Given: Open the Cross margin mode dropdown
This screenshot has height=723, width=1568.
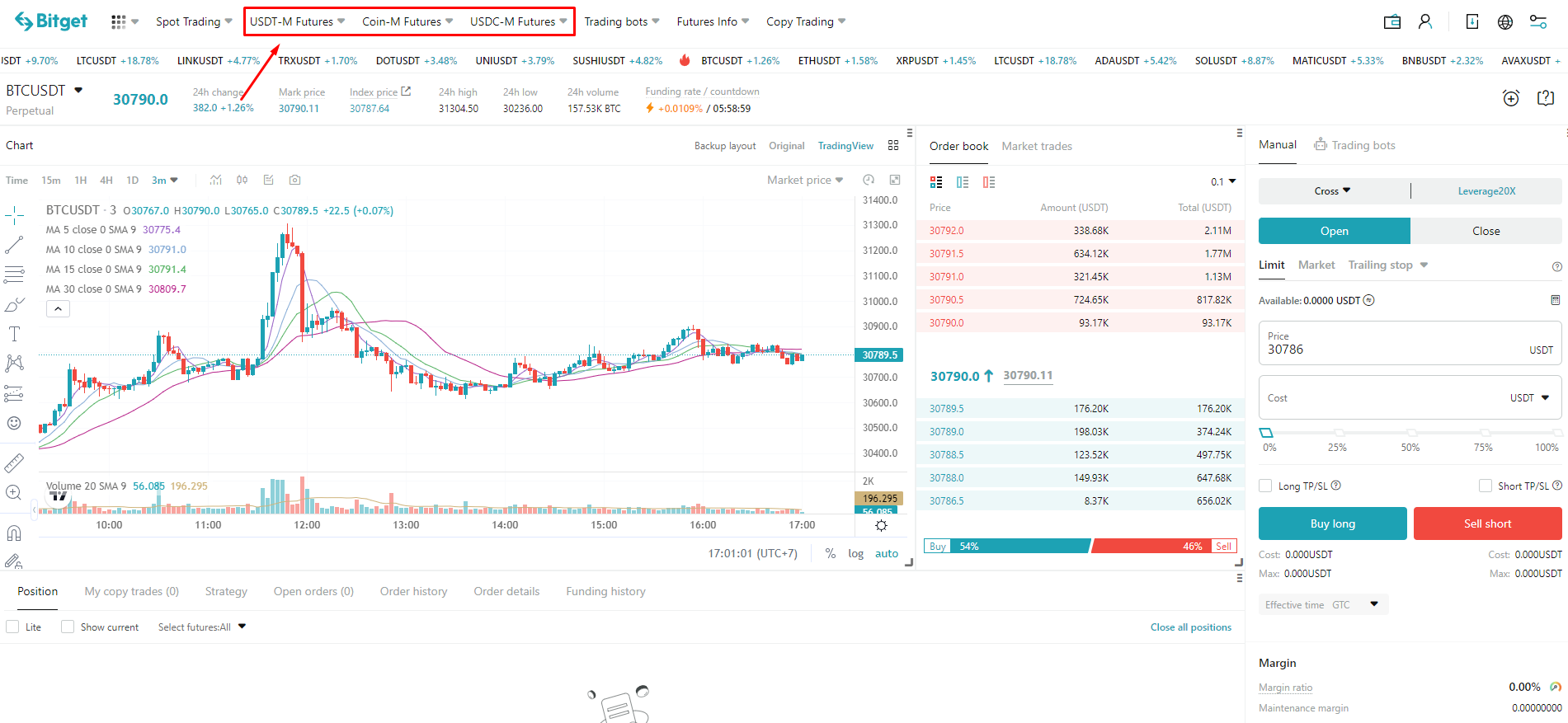Looking at the screenshot, I should [x=1332, y=190].
